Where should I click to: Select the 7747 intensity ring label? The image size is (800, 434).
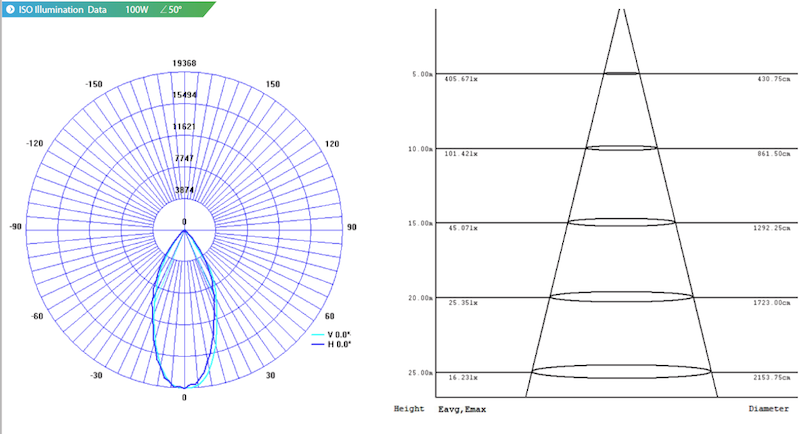(184, 158)
